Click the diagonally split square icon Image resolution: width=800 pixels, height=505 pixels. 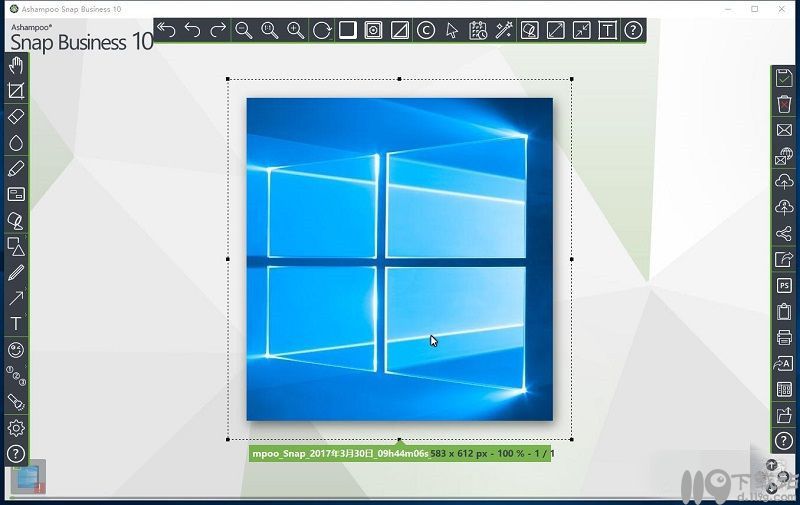click(399, 30)
